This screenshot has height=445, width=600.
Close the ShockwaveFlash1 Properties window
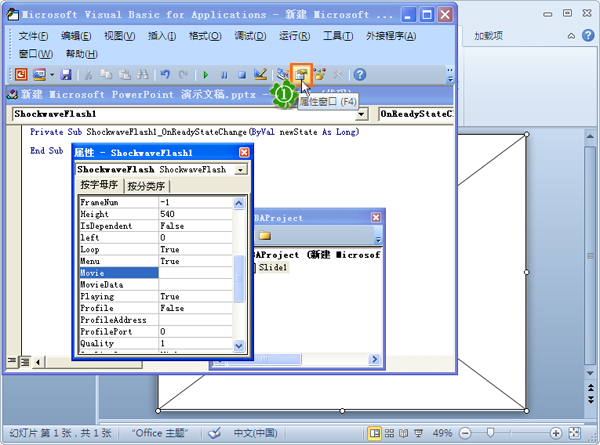tap(244, 153)
